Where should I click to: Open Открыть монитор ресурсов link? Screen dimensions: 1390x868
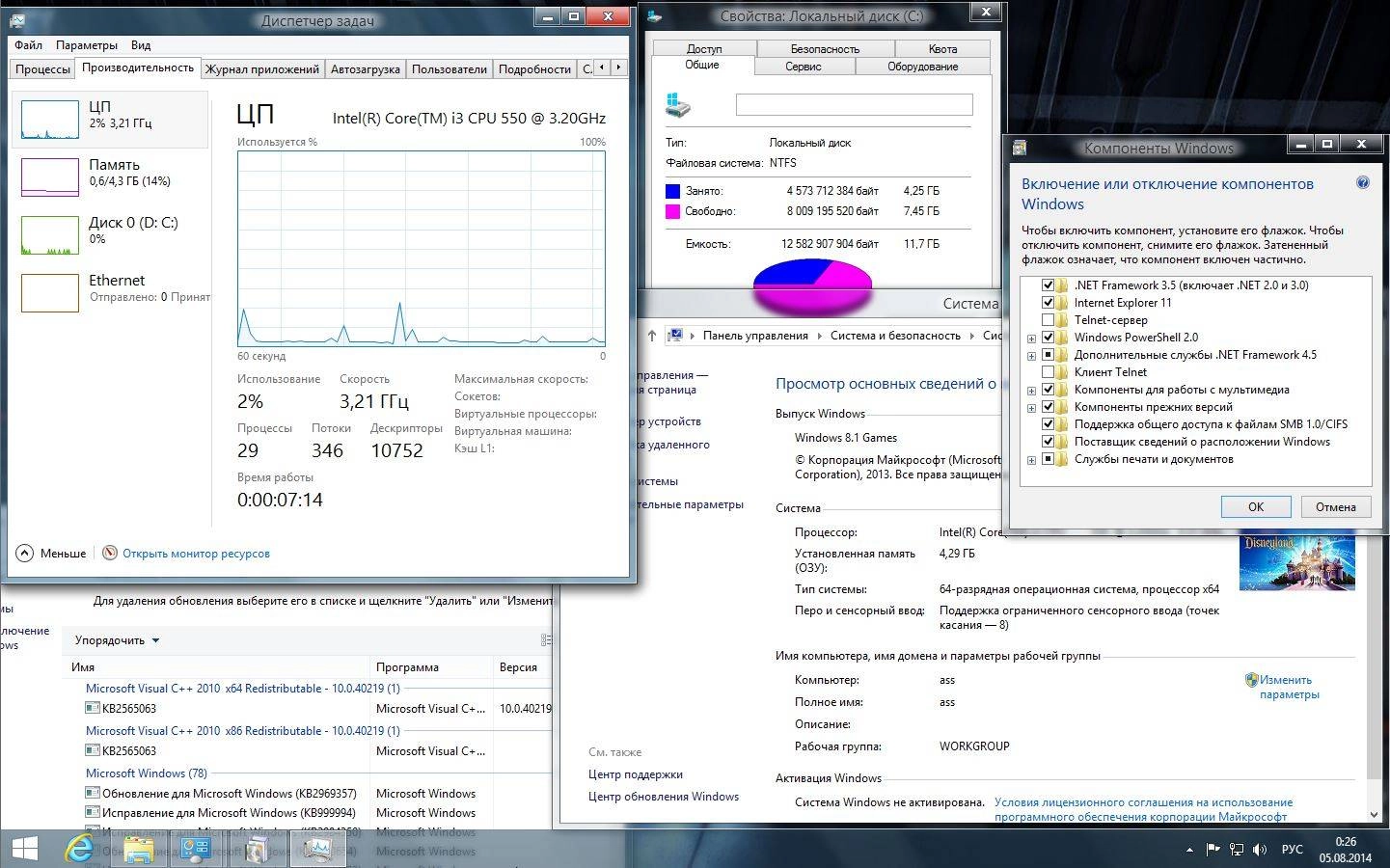point(196,554)
